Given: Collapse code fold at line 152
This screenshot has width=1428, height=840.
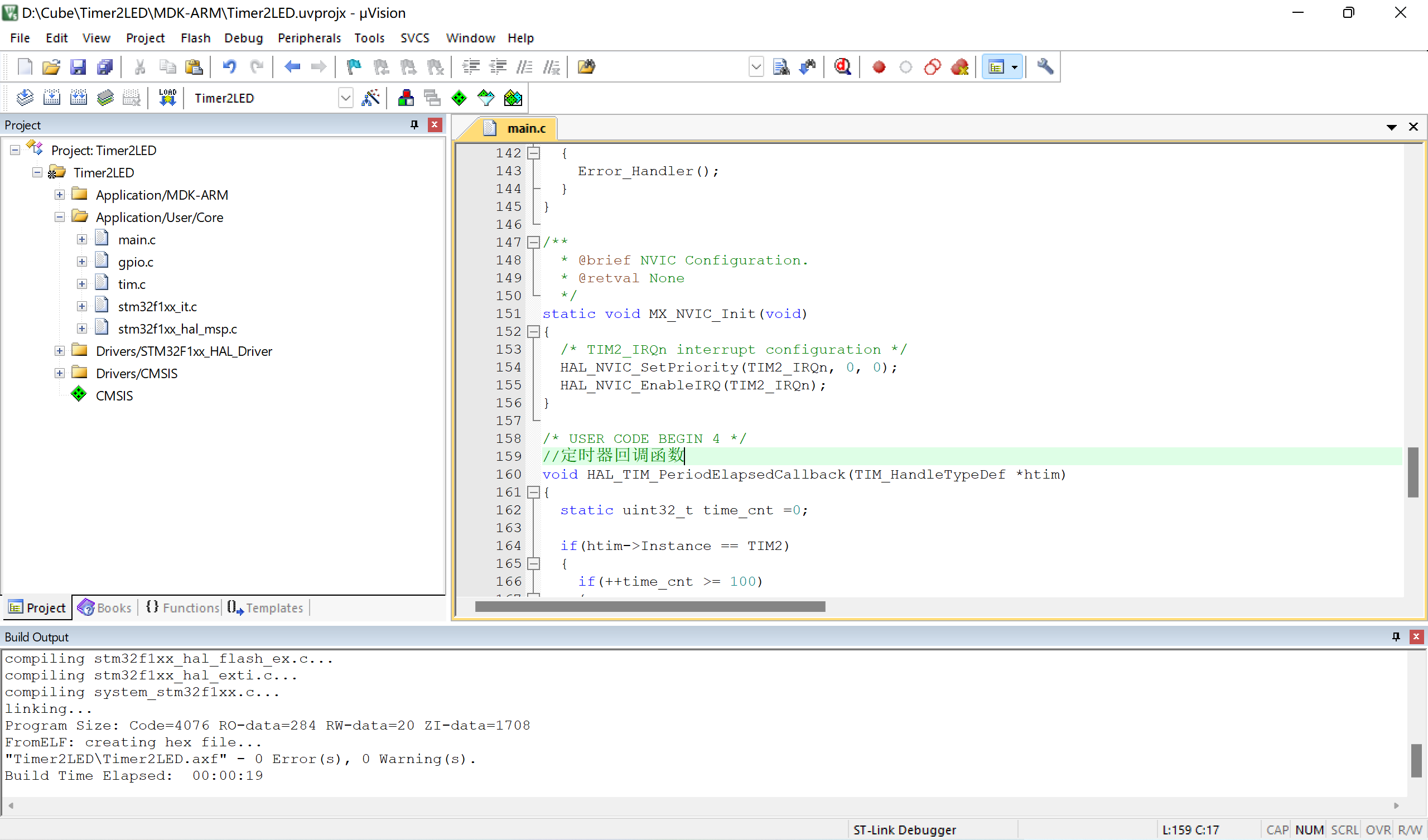Looking at the screenshot, I should [x=533, y=331].
